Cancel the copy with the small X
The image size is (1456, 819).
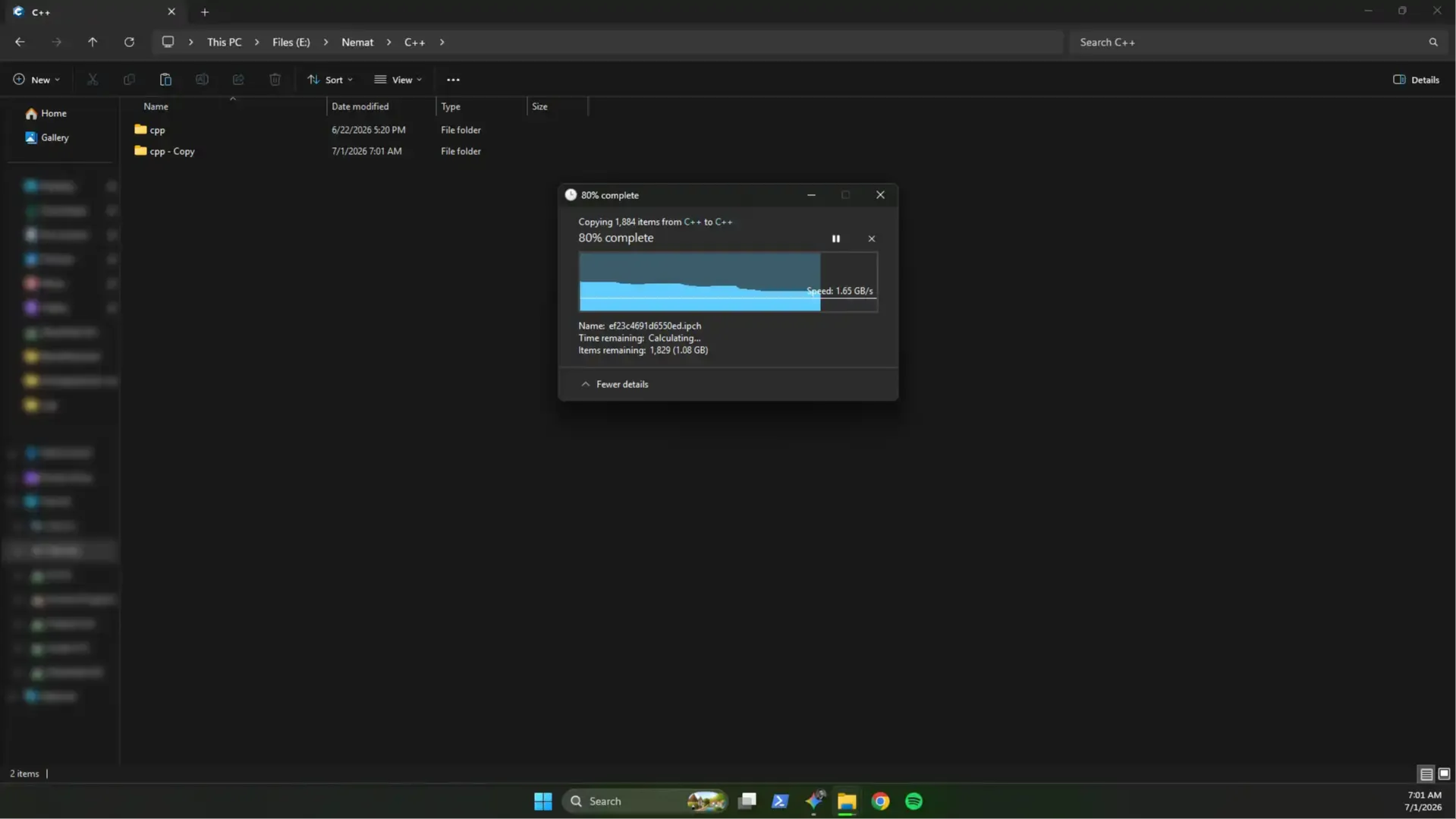(871, 238)
